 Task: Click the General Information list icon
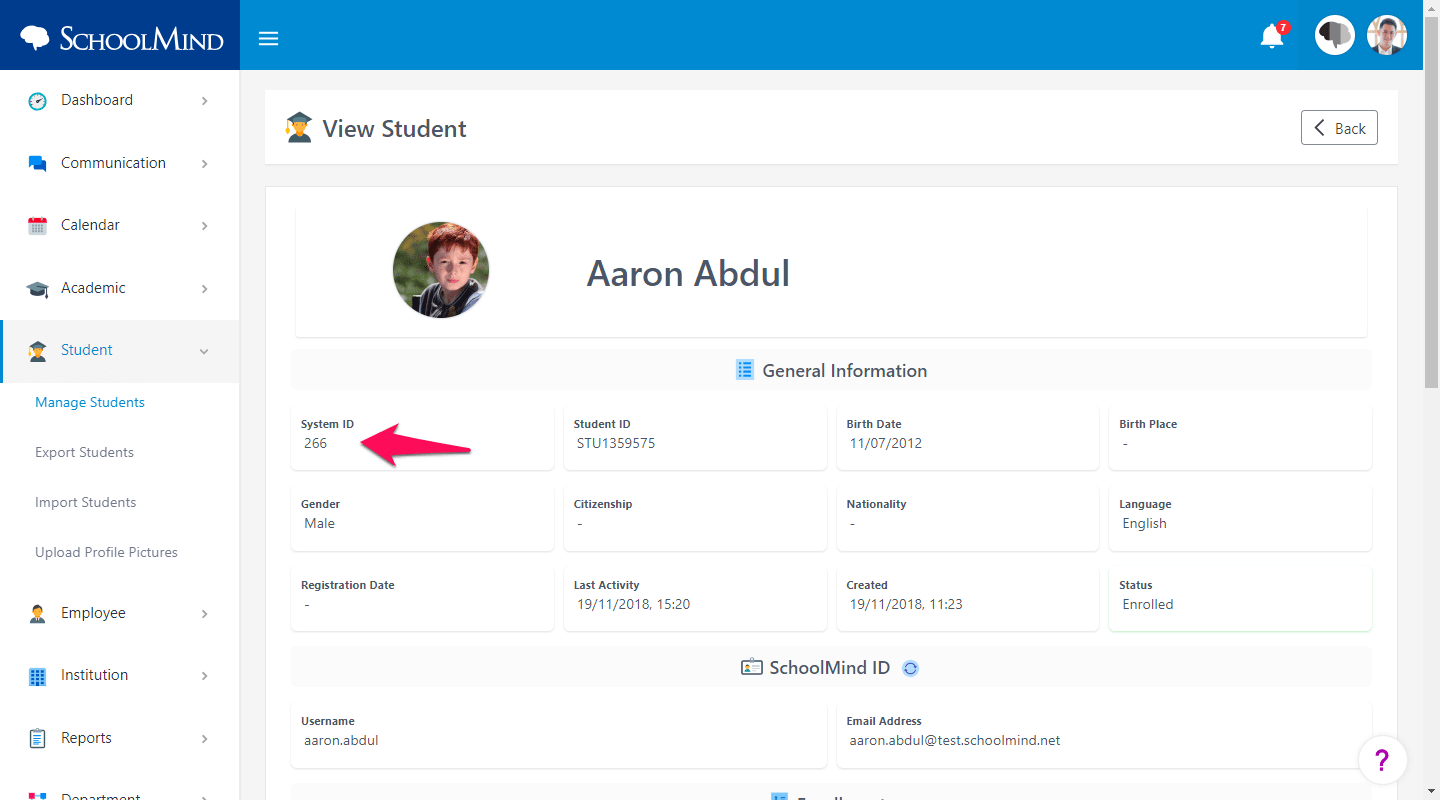coord(744,370)
